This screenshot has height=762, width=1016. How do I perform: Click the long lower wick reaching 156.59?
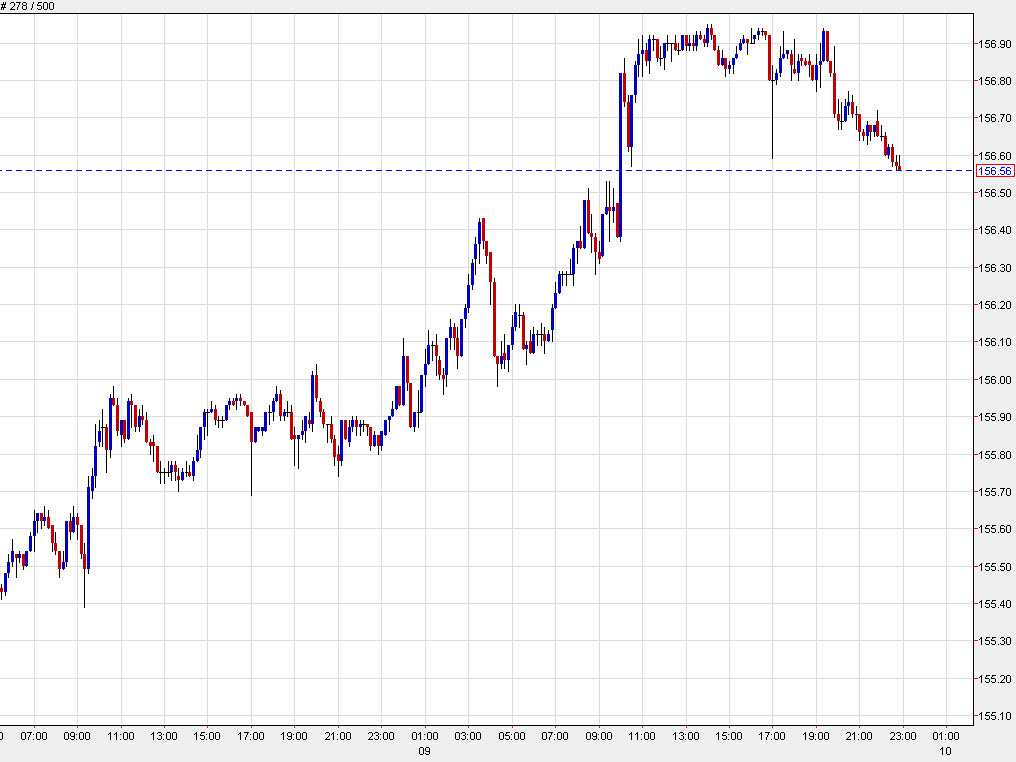(x=772, y=130)
